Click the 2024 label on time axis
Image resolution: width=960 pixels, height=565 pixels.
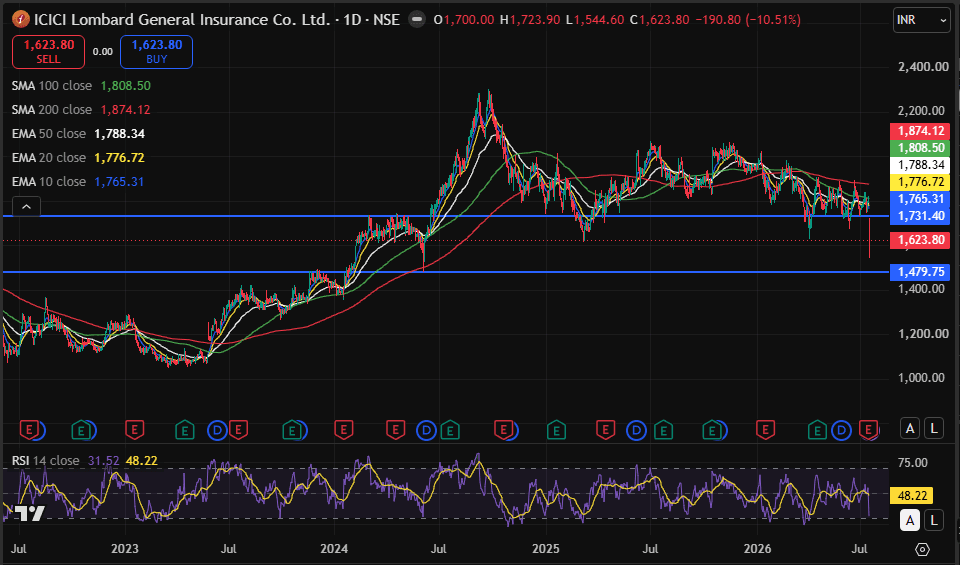tap(334, 548)
